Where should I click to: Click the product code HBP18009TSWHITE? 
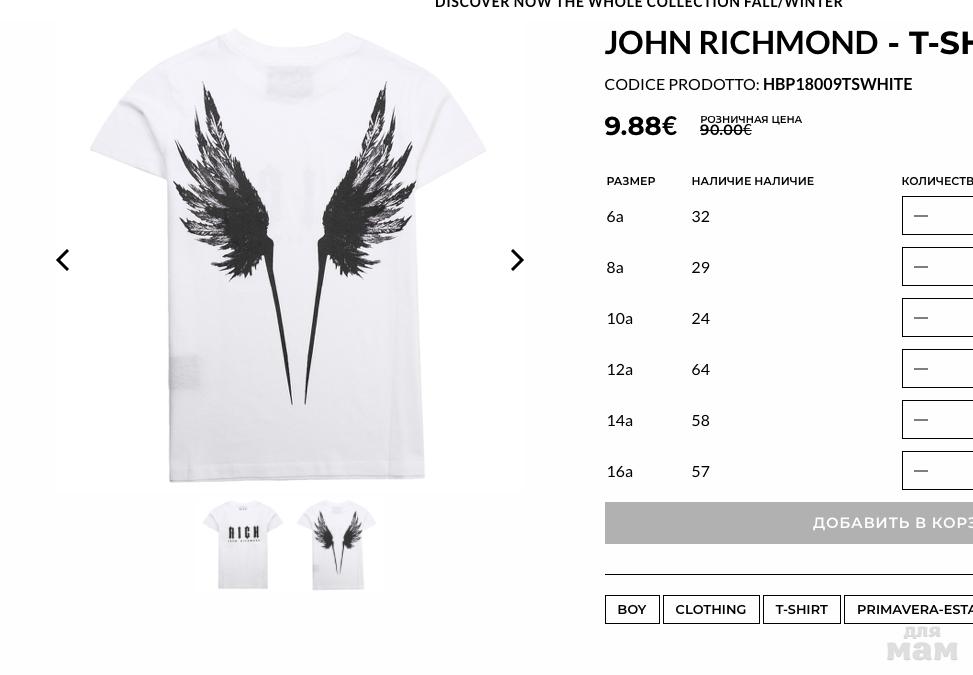pyautogui.click(x=837, y=84)
